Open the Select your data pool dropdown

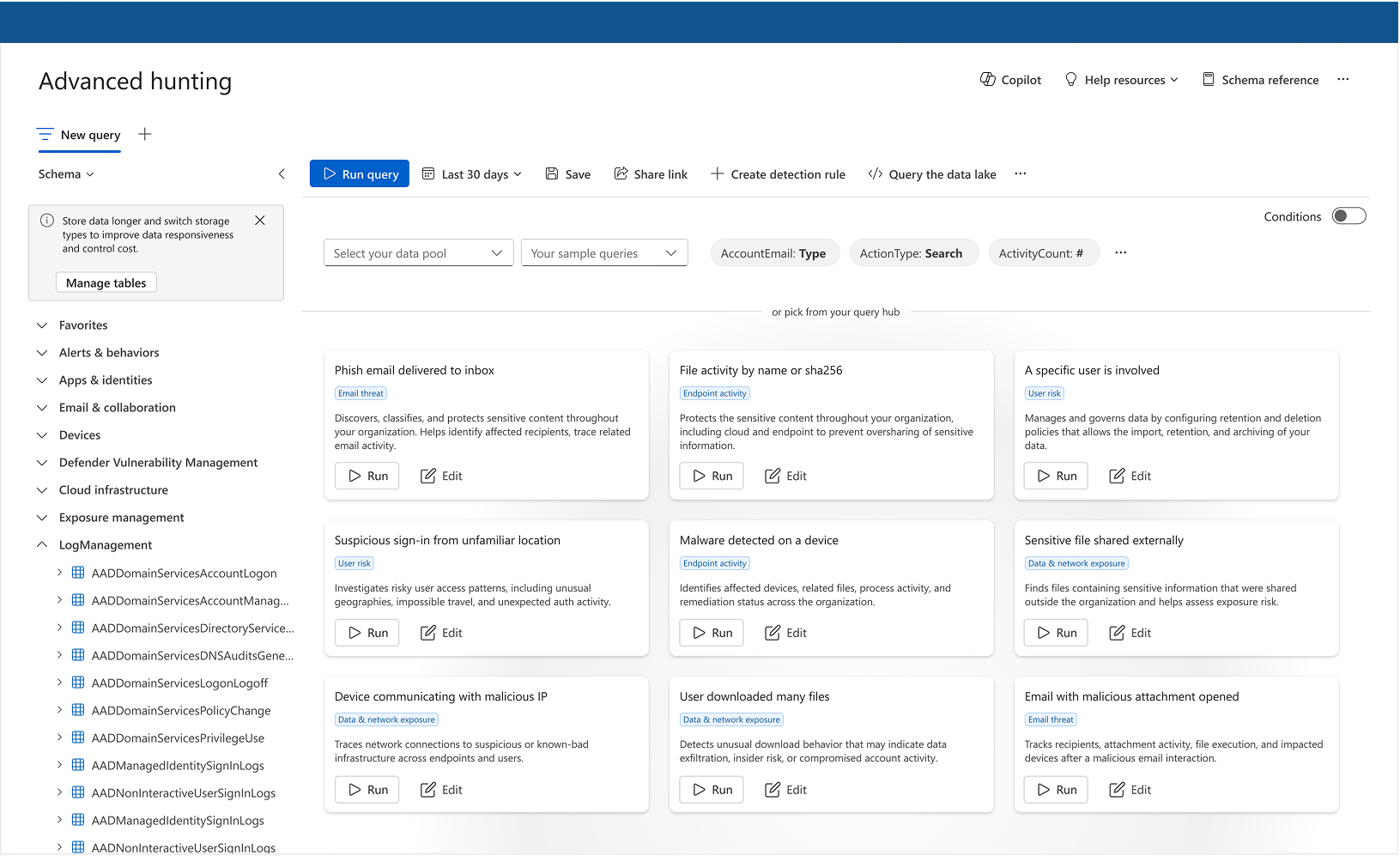(419, 253)
